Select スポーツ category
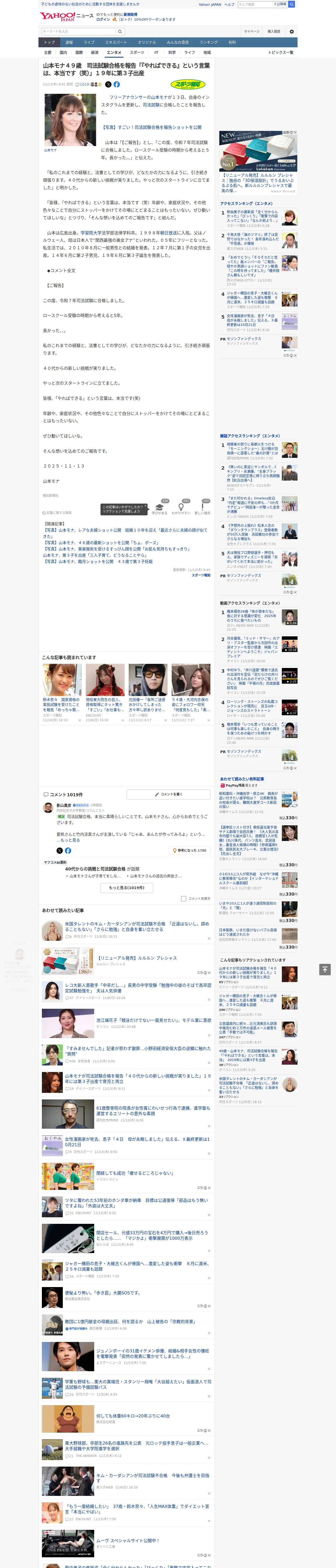 click(x=137, y=52)
